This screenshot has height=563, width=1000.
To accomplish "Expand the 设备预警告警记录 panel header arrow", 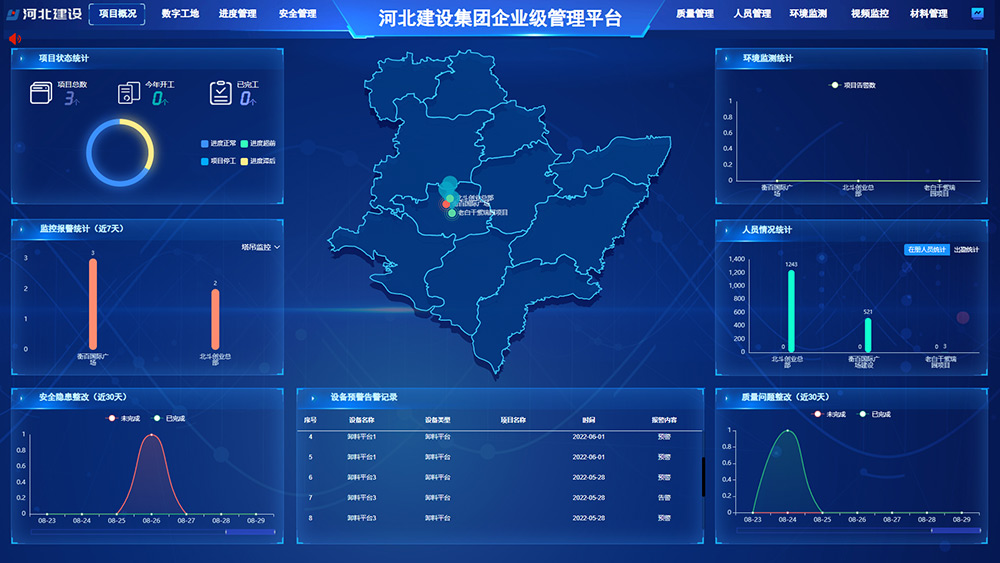I will (x=312, y=397).
